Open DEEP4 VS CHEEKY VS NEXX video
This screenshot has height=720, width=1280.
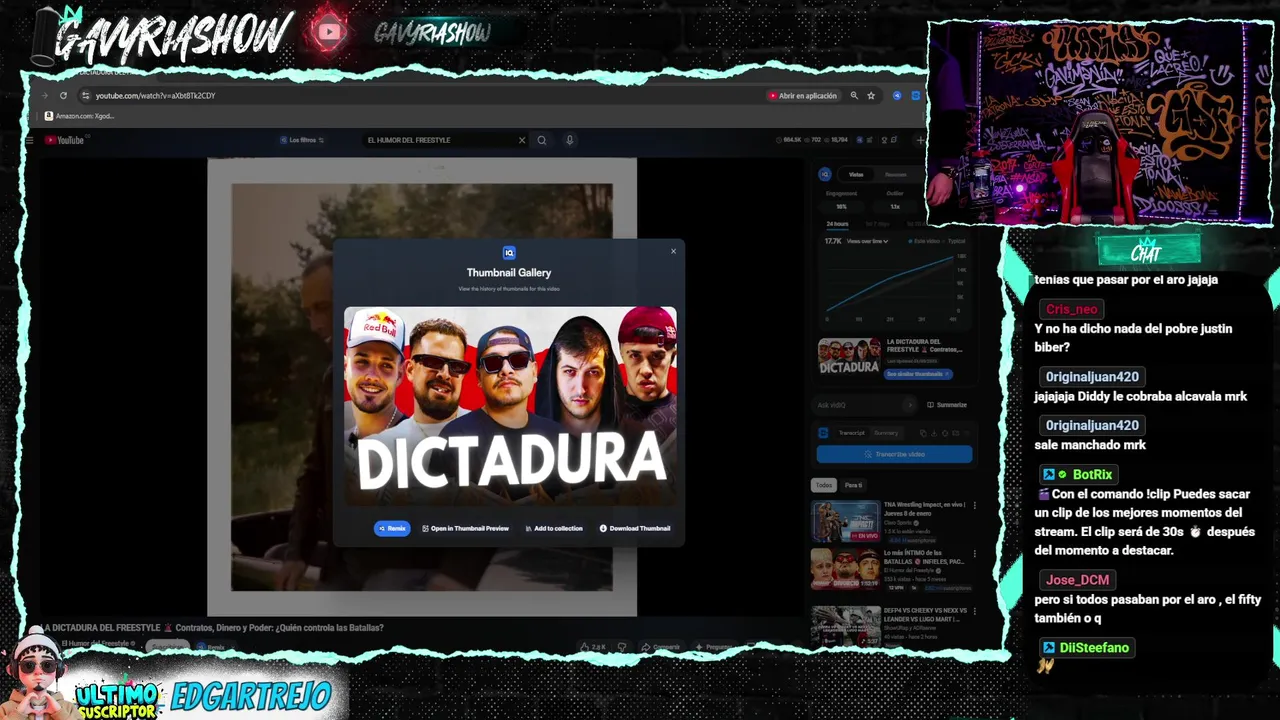(845, 625)
